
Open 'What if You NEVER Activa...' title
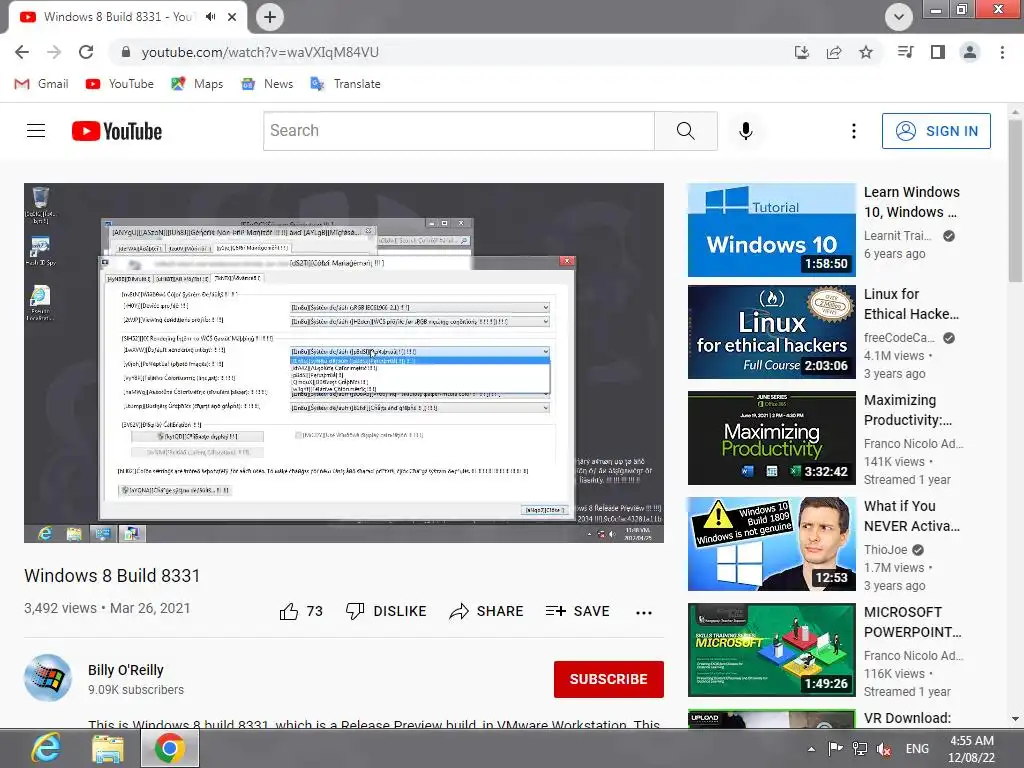coord(912,516)
